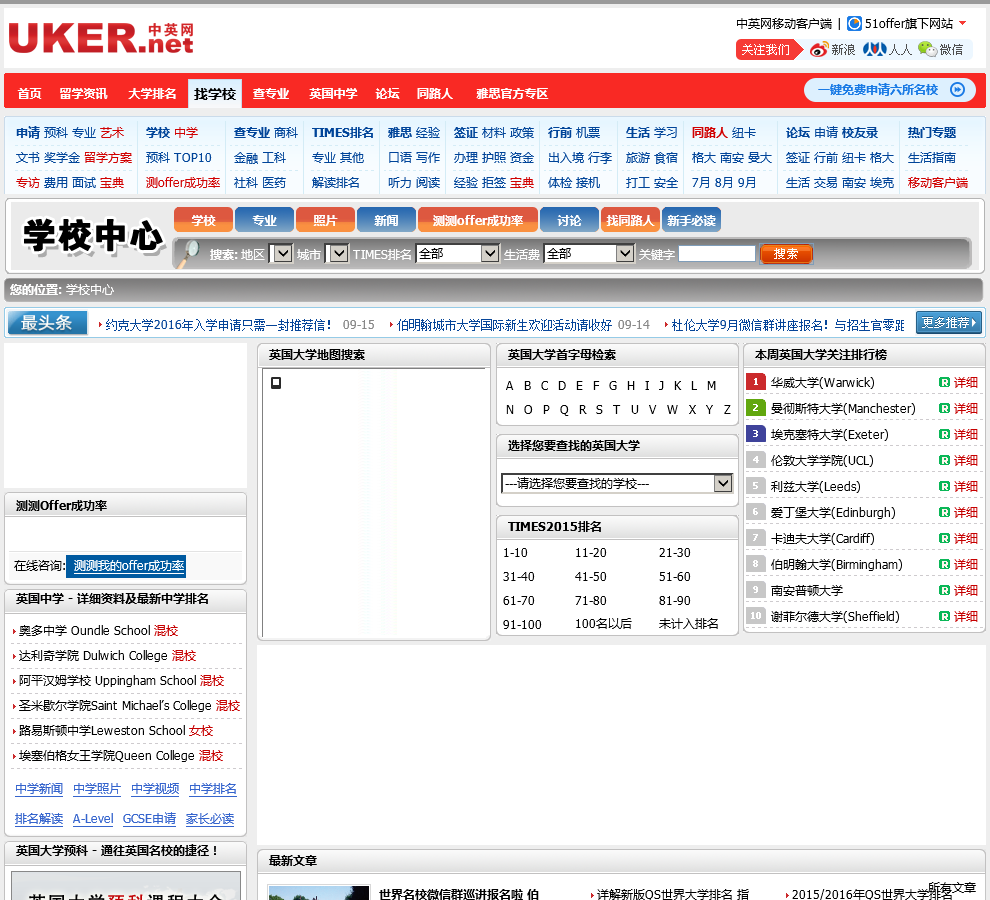990x900 pixels.
Task: Click the UKER.net site logo
Action: click(101, 38)
